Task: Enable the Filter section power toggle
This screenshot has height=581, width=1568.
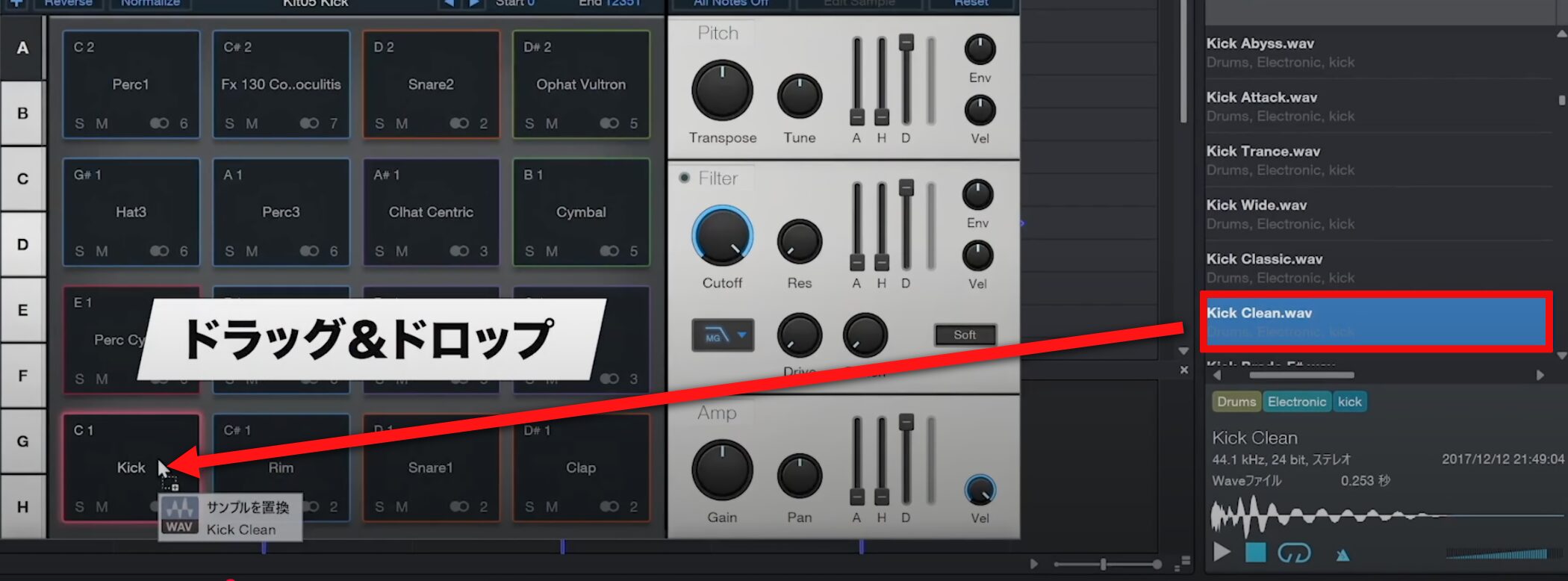Action: point(684,178)
